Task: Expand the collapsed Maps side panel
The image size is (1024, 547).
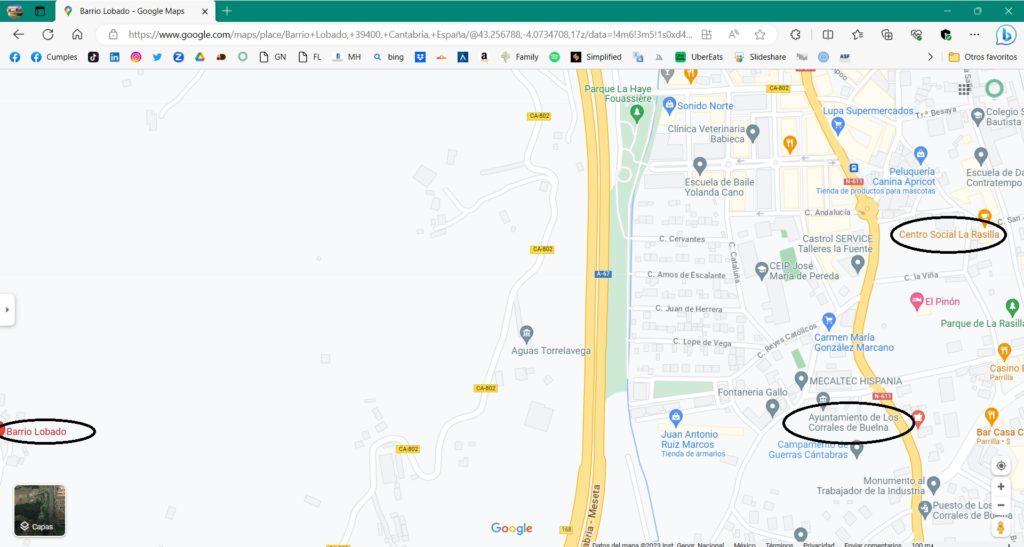Action: (7, 309)
